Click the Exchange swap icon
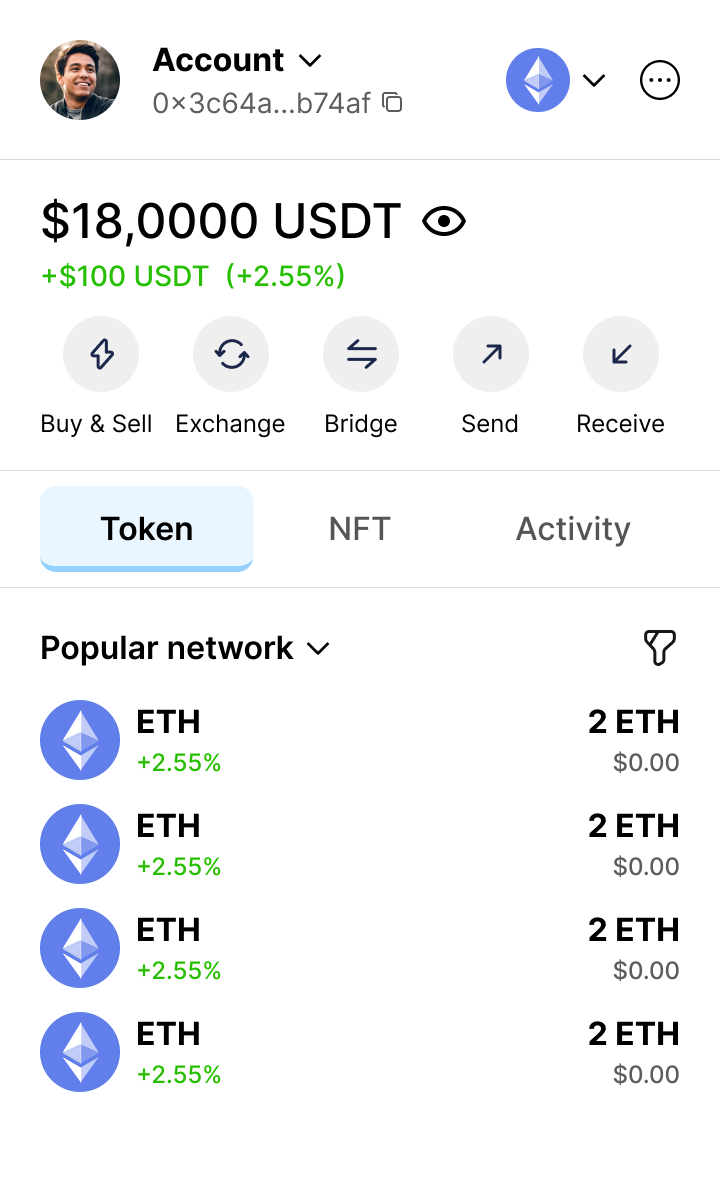Viewport: 720px width, 1200px height. pos(231,354)
